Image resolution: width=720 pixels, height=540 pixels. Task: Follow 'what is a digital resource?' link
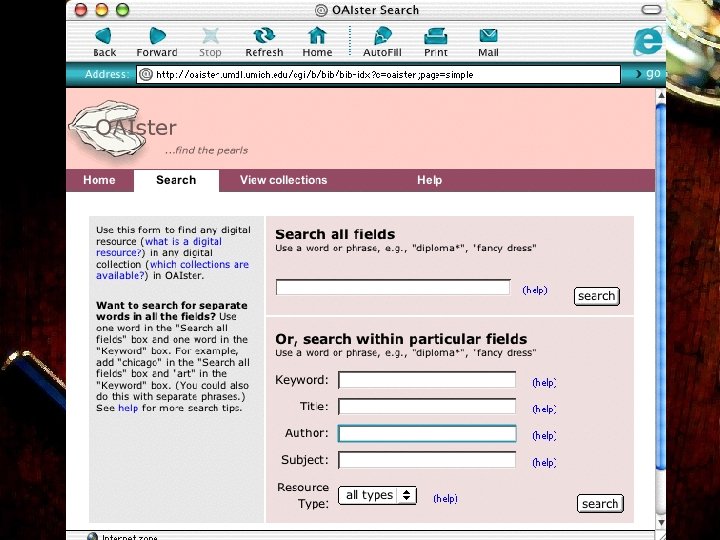pos(161,247)
